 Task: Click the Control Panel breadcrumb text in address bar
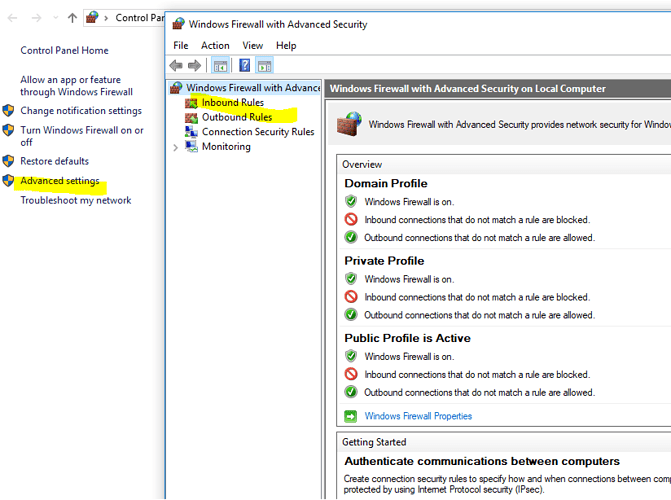pyautogui.click(x=140, y=18)
